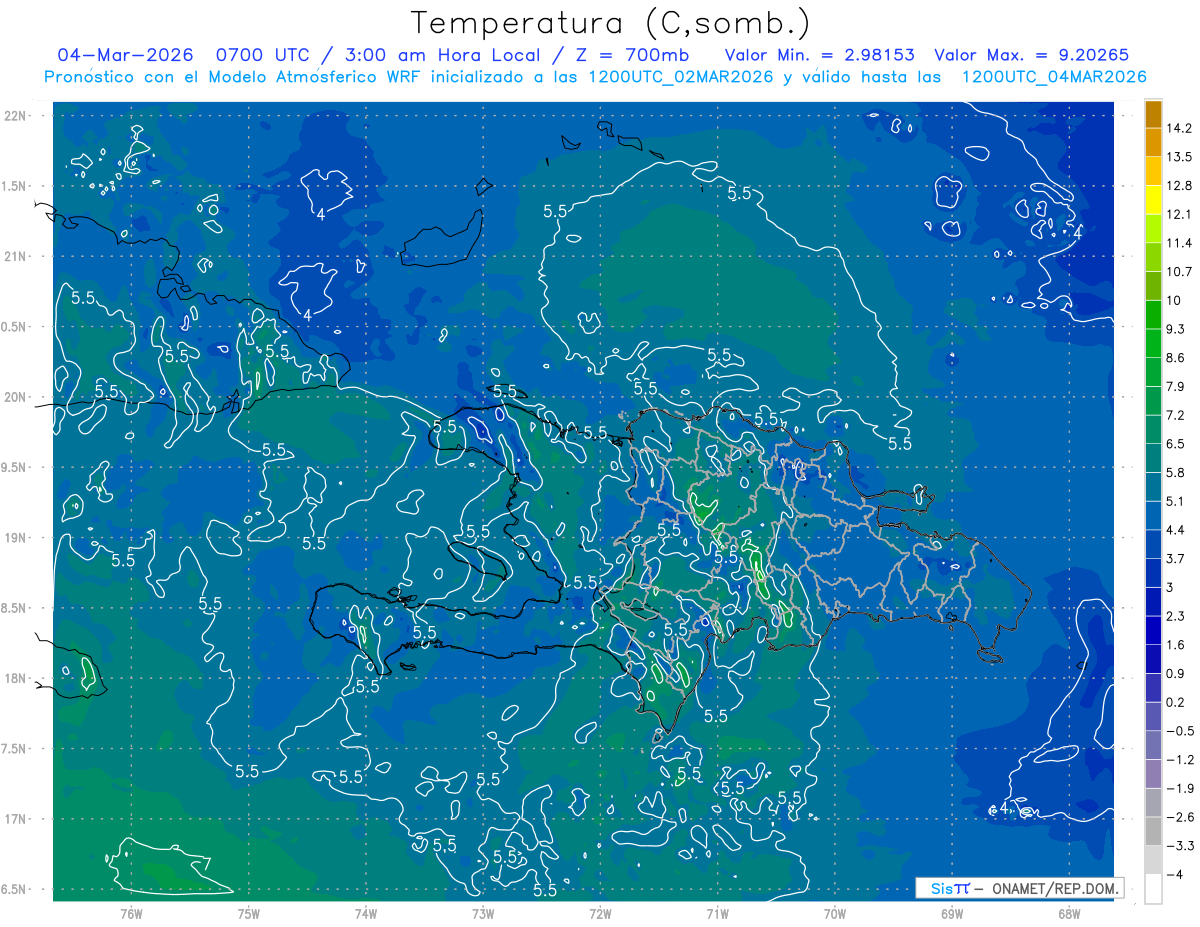Pick the white swatch below -4 on the legend

[1153, 888]
